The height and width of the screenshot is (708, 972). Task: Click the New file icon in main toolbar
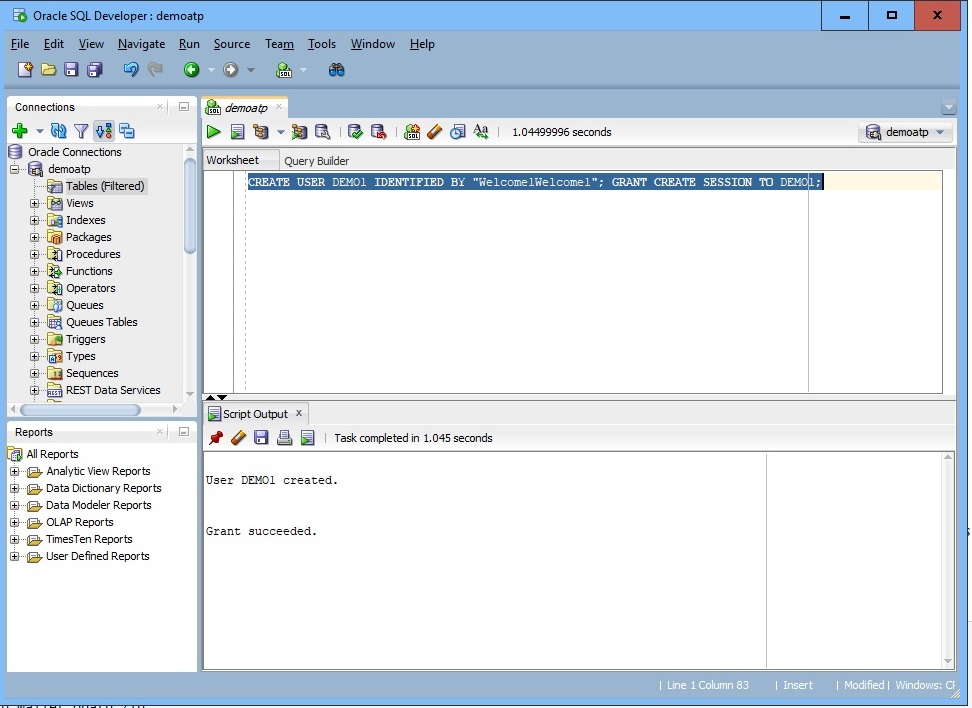point(25,69)
